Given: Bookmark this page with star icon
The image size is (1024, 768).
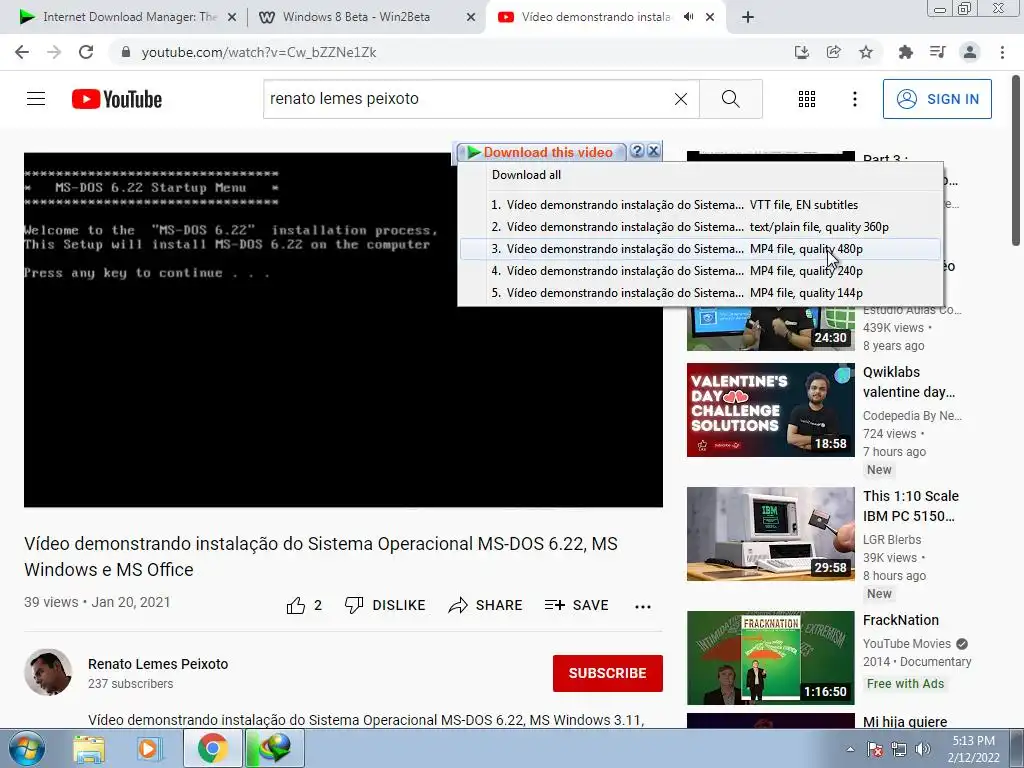Looking at the screenshot, I should point(866,52).
